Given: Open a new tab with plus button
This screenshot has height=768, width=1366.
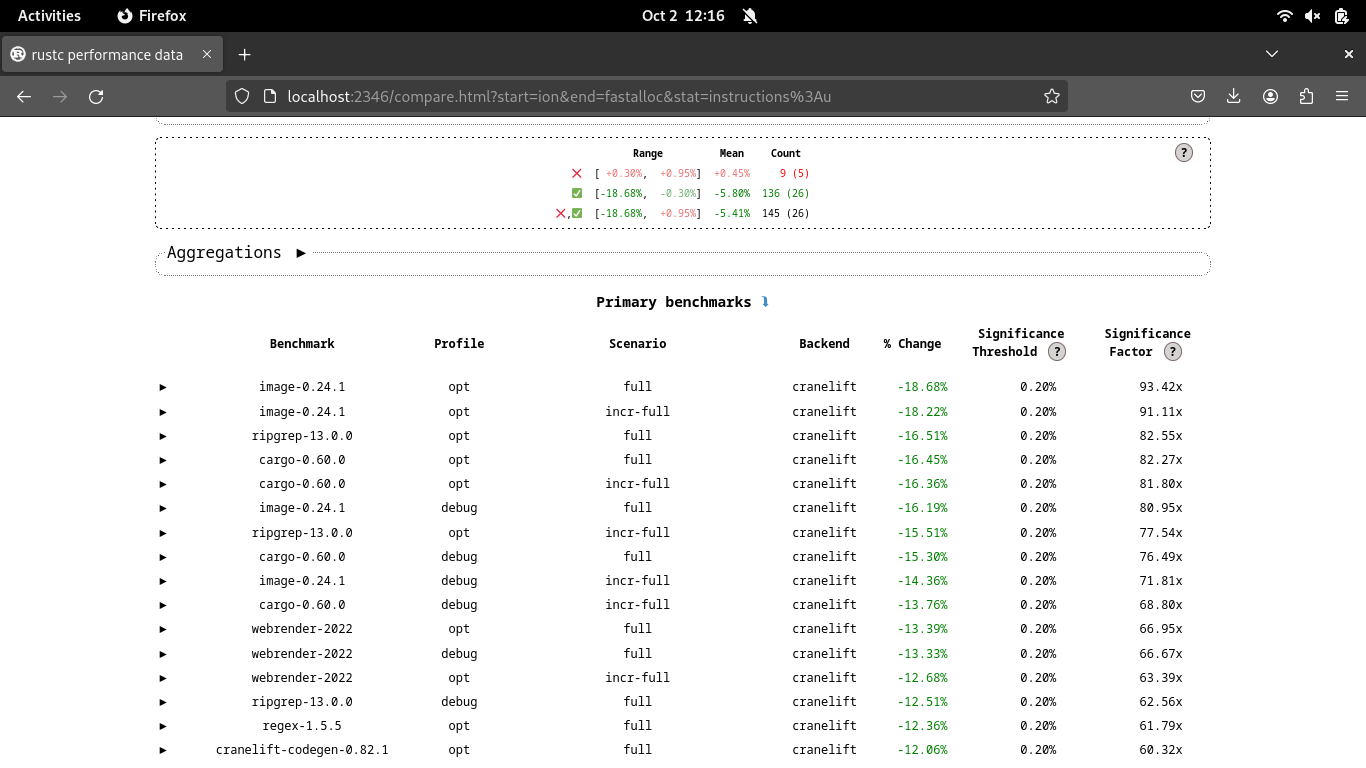Looking at the screenshot, I should point(244,54).
